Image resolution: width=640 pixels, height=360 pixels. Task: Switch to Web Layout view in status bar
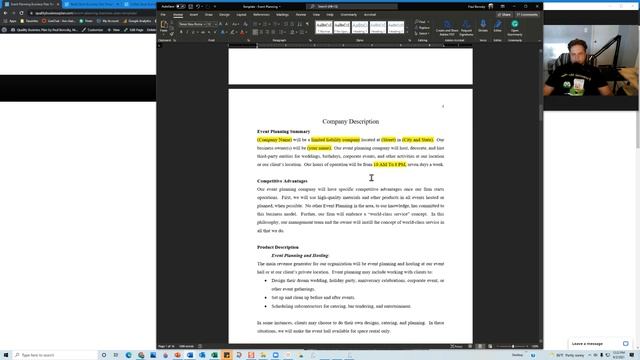(x=490, y=346)
